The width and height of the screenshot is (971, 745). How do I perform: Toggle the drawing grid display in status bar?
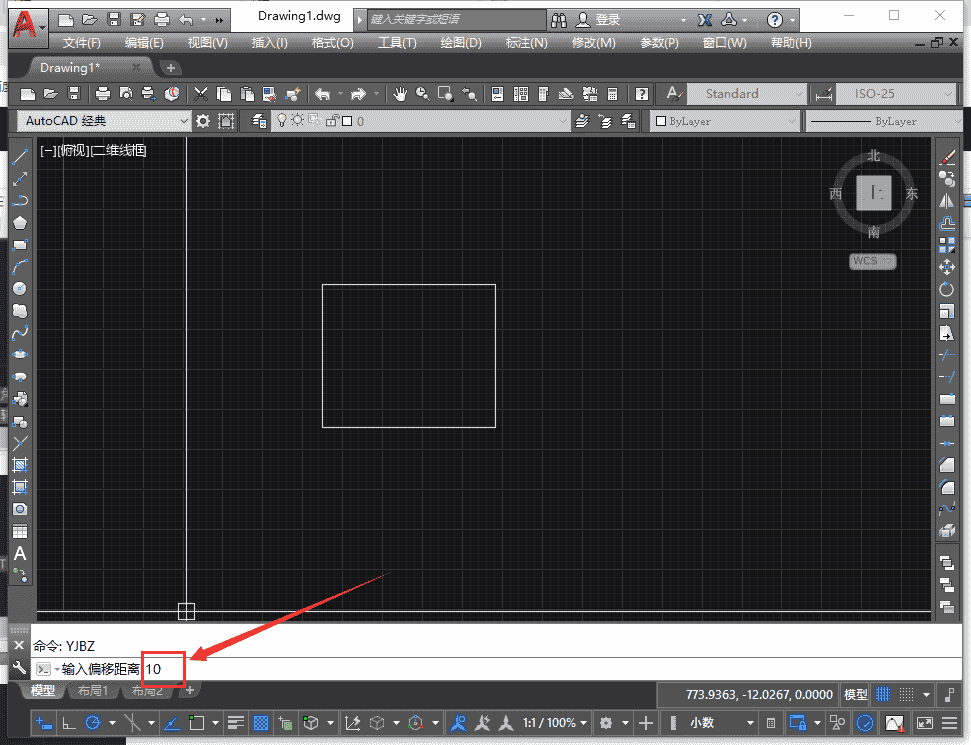(883, 695)
